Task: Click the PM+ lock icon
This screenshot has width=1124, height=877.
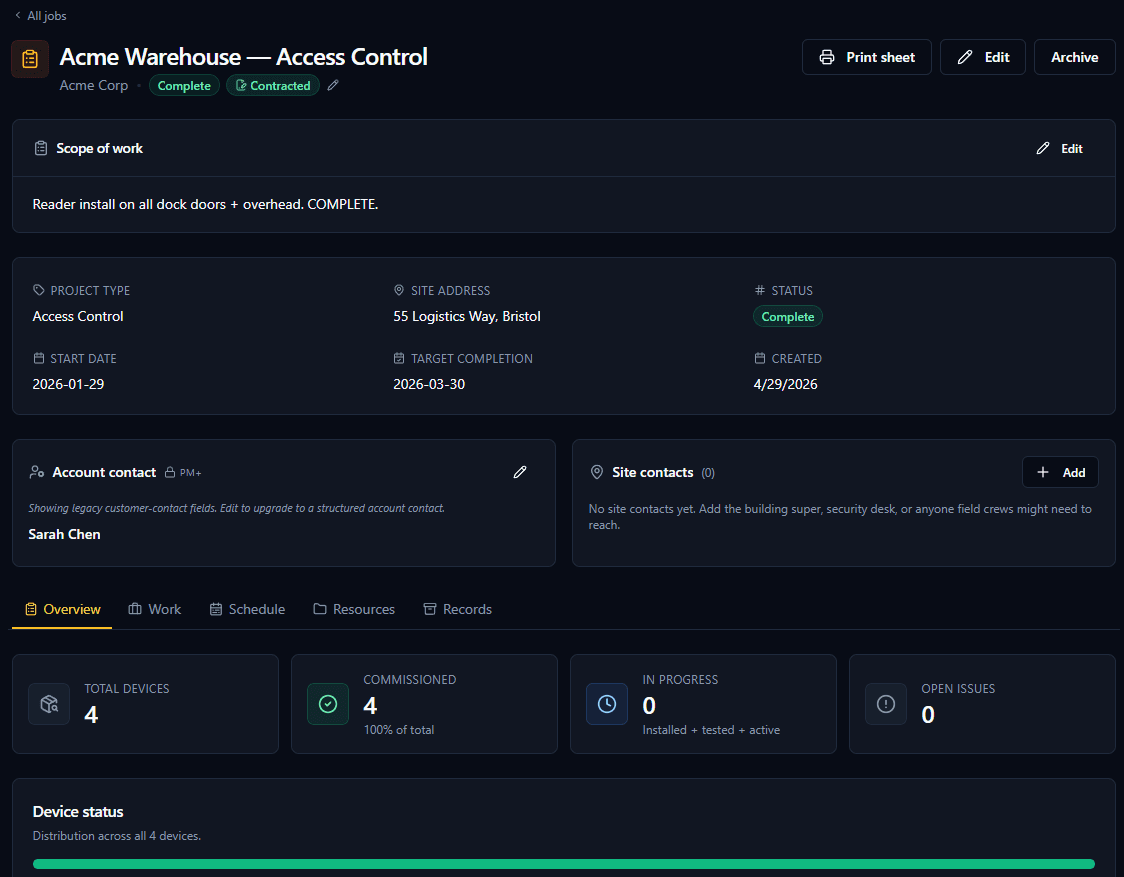Action: point(170,473)
